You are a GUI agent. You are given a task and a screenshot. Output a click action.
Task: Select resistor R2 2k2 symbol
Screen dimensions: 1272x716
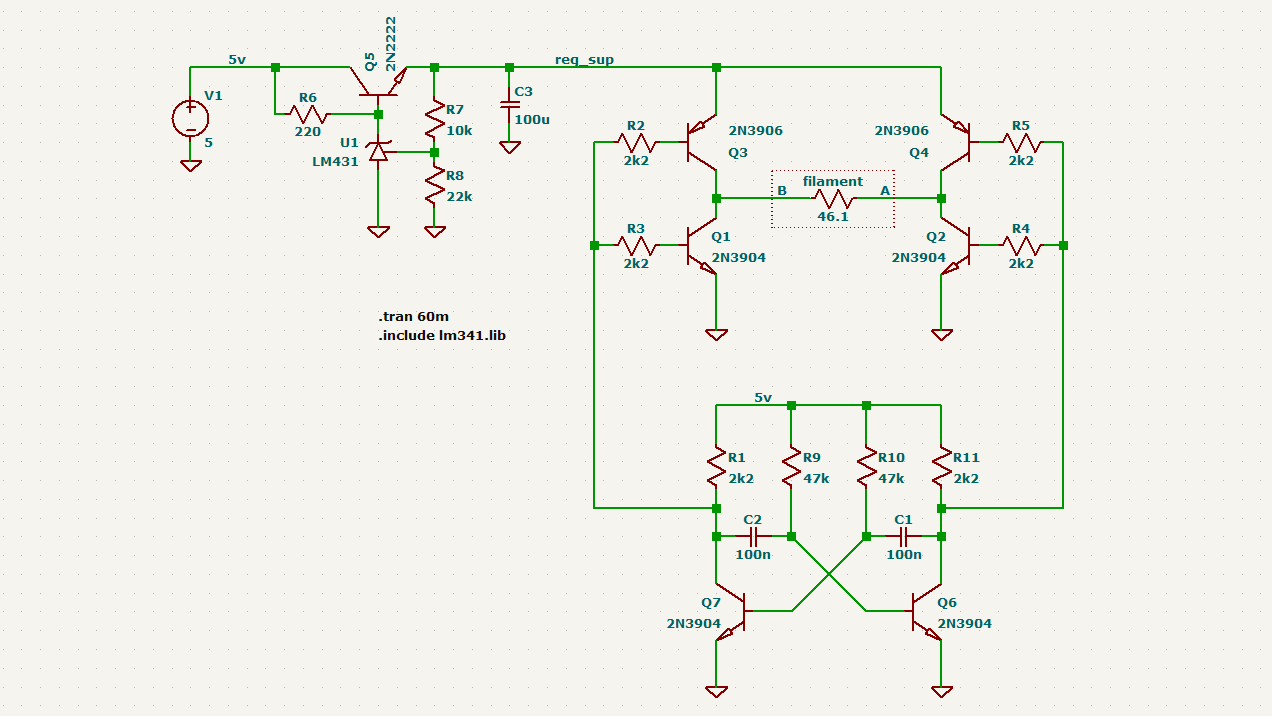click(x=637, y=142)
